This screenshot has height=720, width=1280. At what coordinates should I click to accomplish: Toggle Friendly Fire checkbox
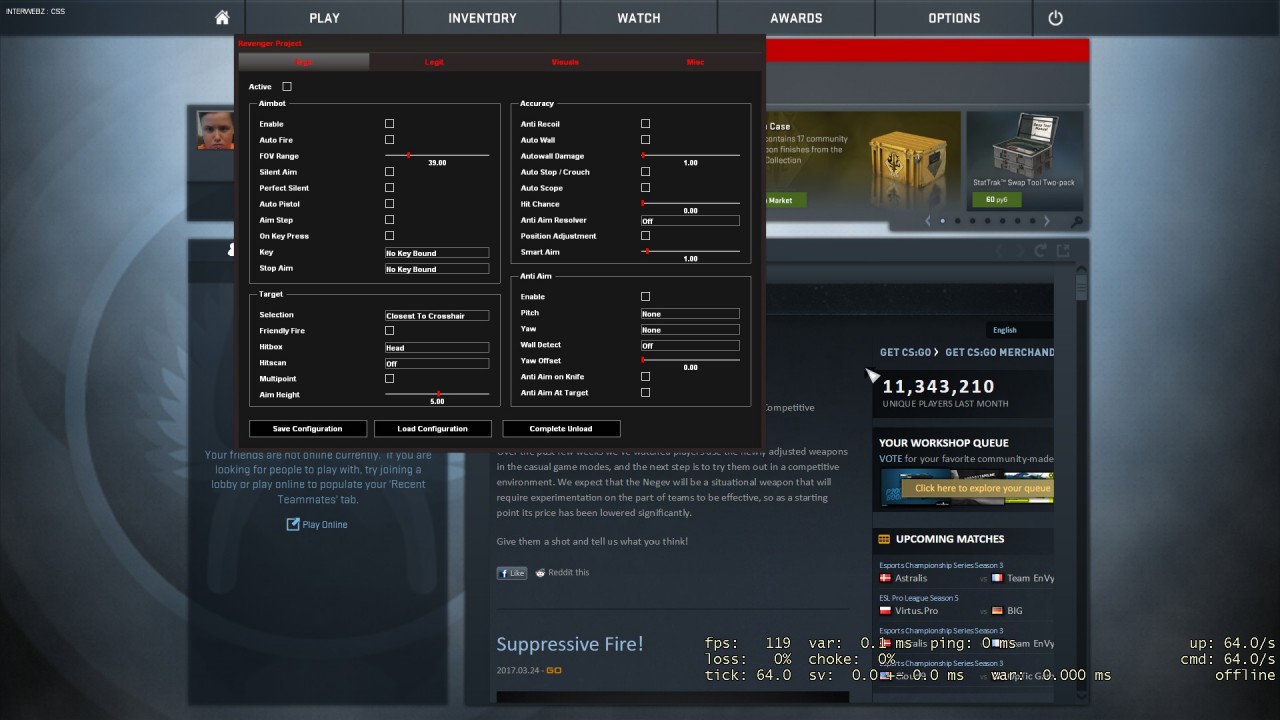(x=390, y=331)
